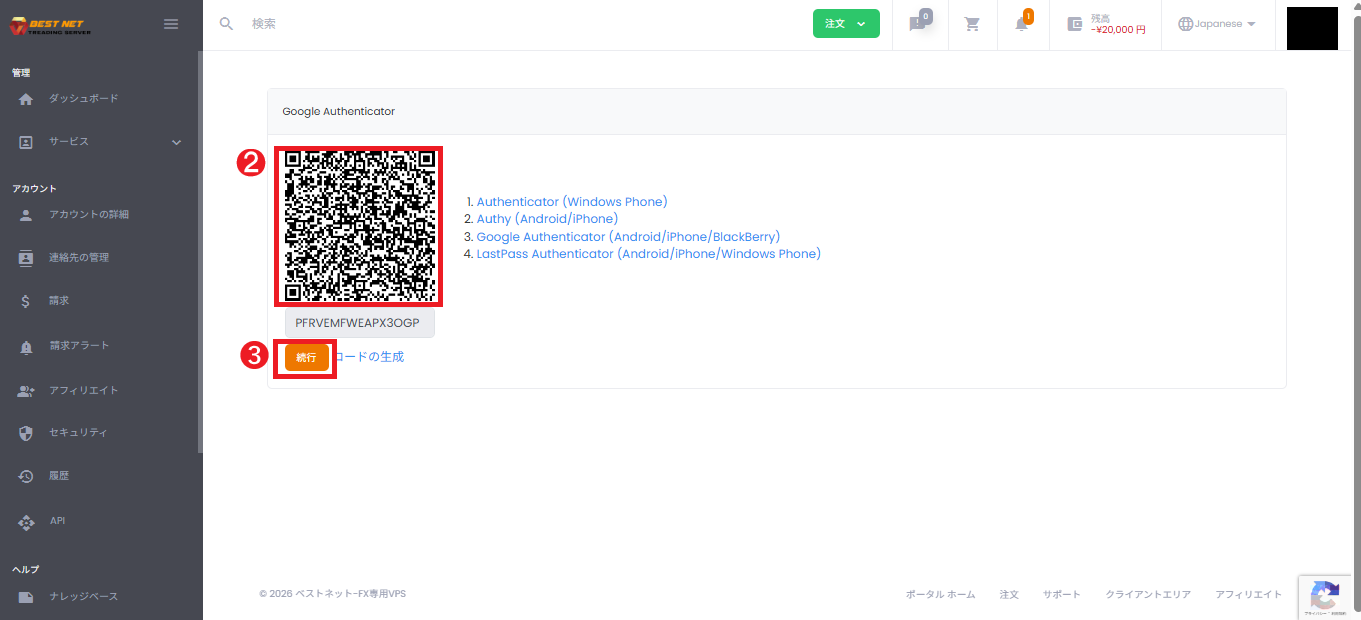Select the アフィリエイト people icon
Viewport: 1361px width, 620px height.
coord(25,390)
